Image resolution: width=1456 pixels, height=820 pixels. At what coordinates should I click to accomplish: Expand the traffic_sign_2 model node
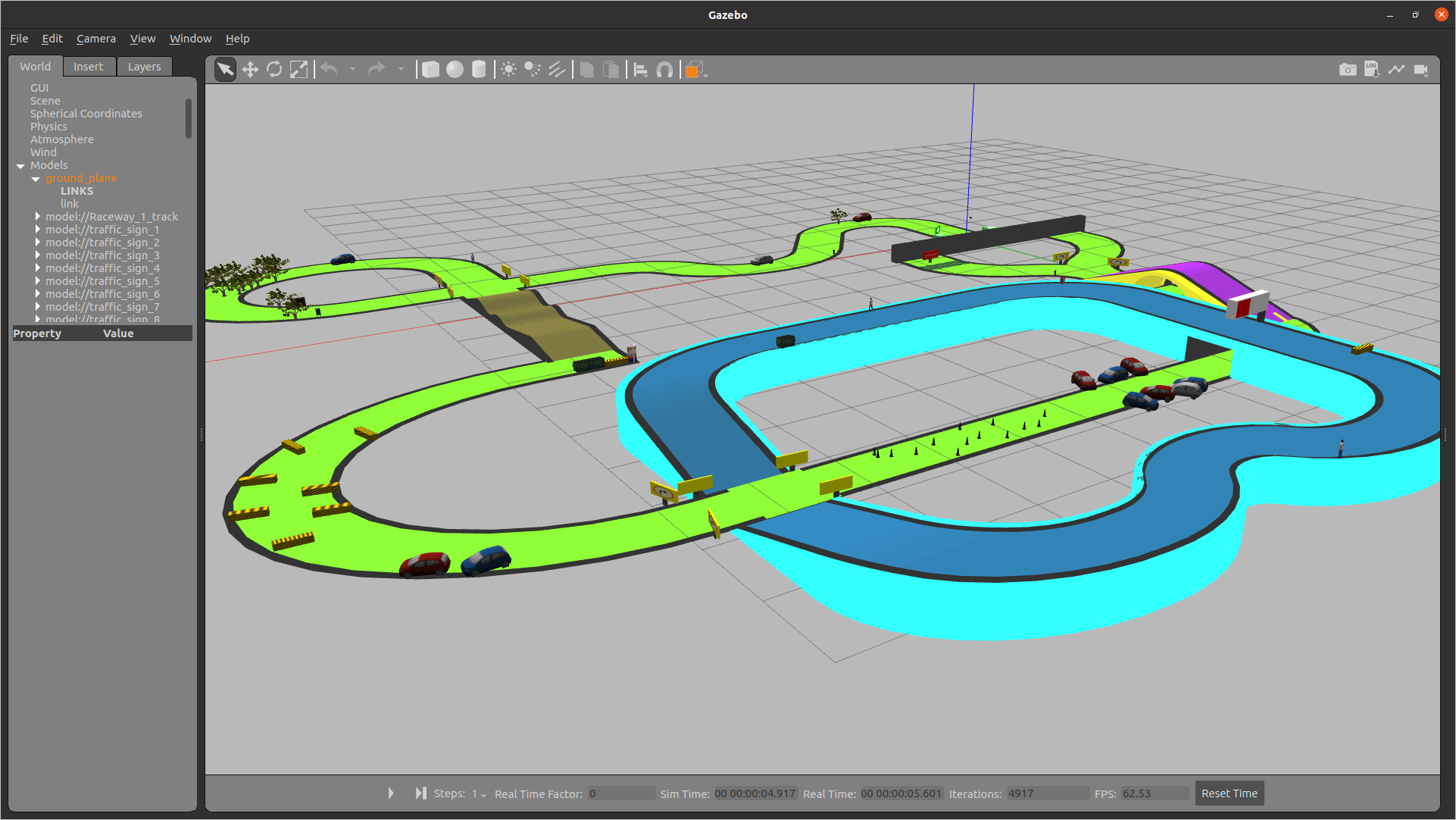point(37,243)
